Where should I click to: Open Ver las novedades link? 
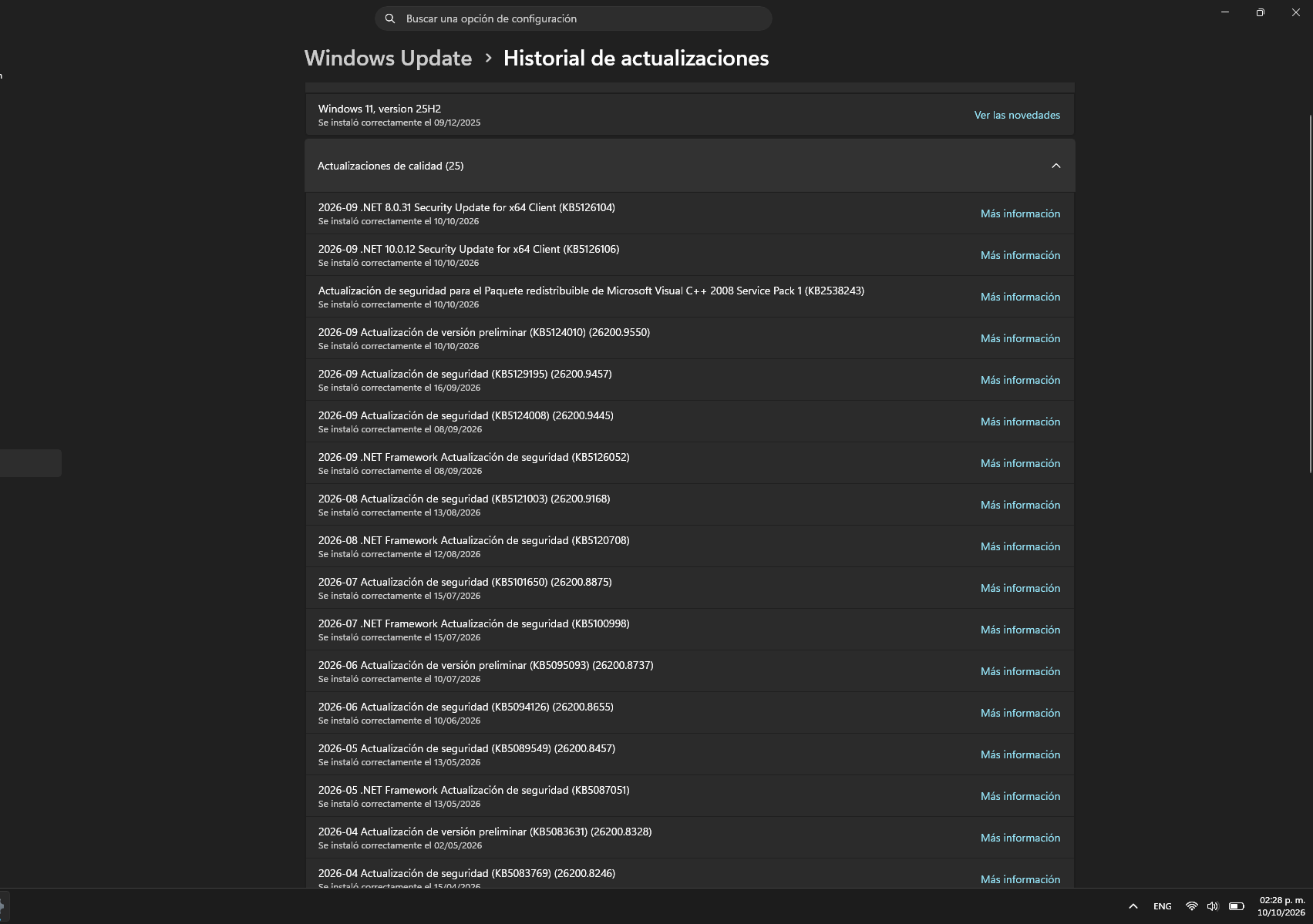click(x=1017, y=115)
